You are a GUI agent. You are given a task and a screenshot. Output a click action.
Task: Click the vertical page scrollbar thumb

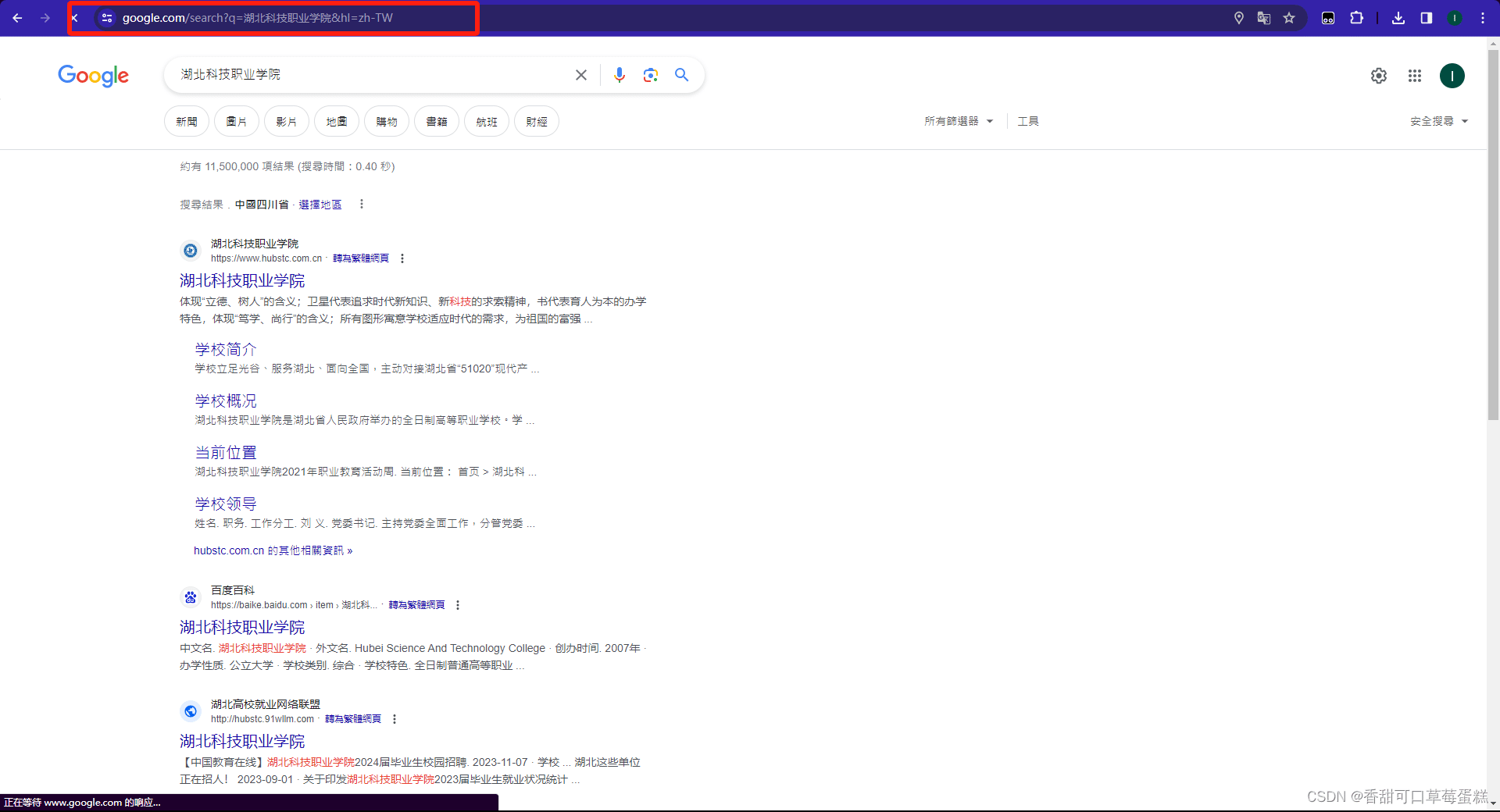point(1493,234)
